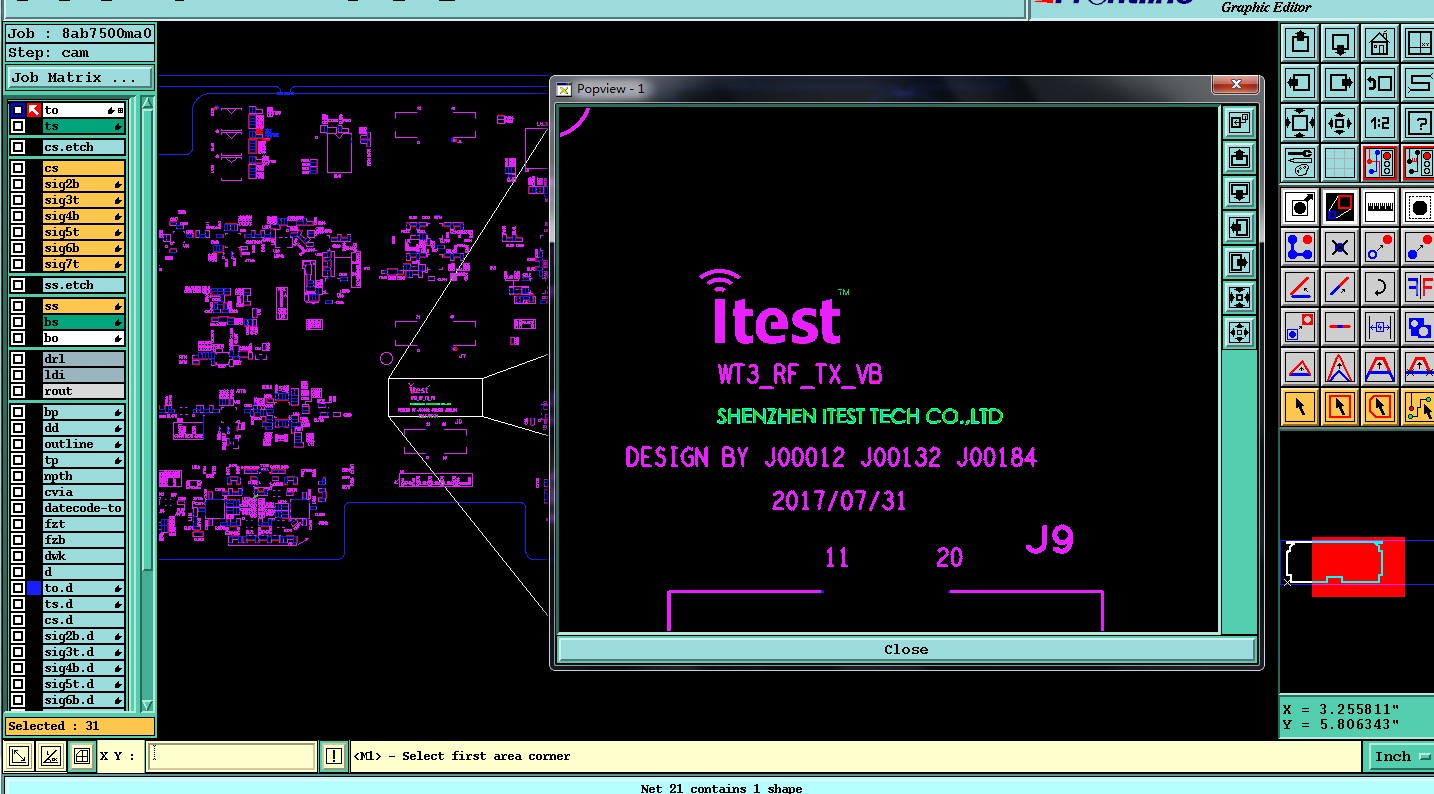Click the previous view undo-zoom icon
Screen dimensions: 1434x794
1380,83
